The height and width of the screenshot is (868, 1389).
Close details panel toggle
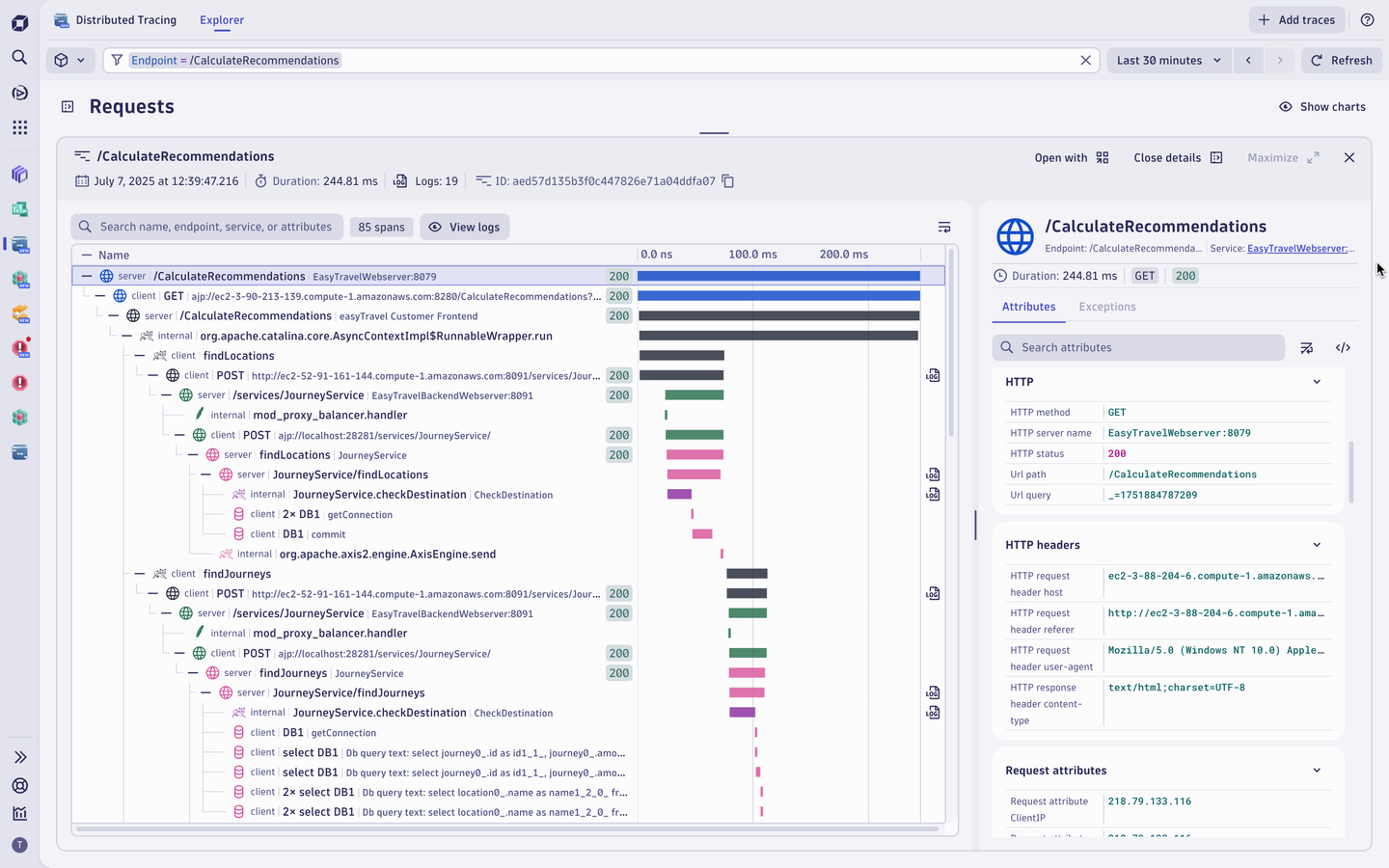coord(1178,158)
